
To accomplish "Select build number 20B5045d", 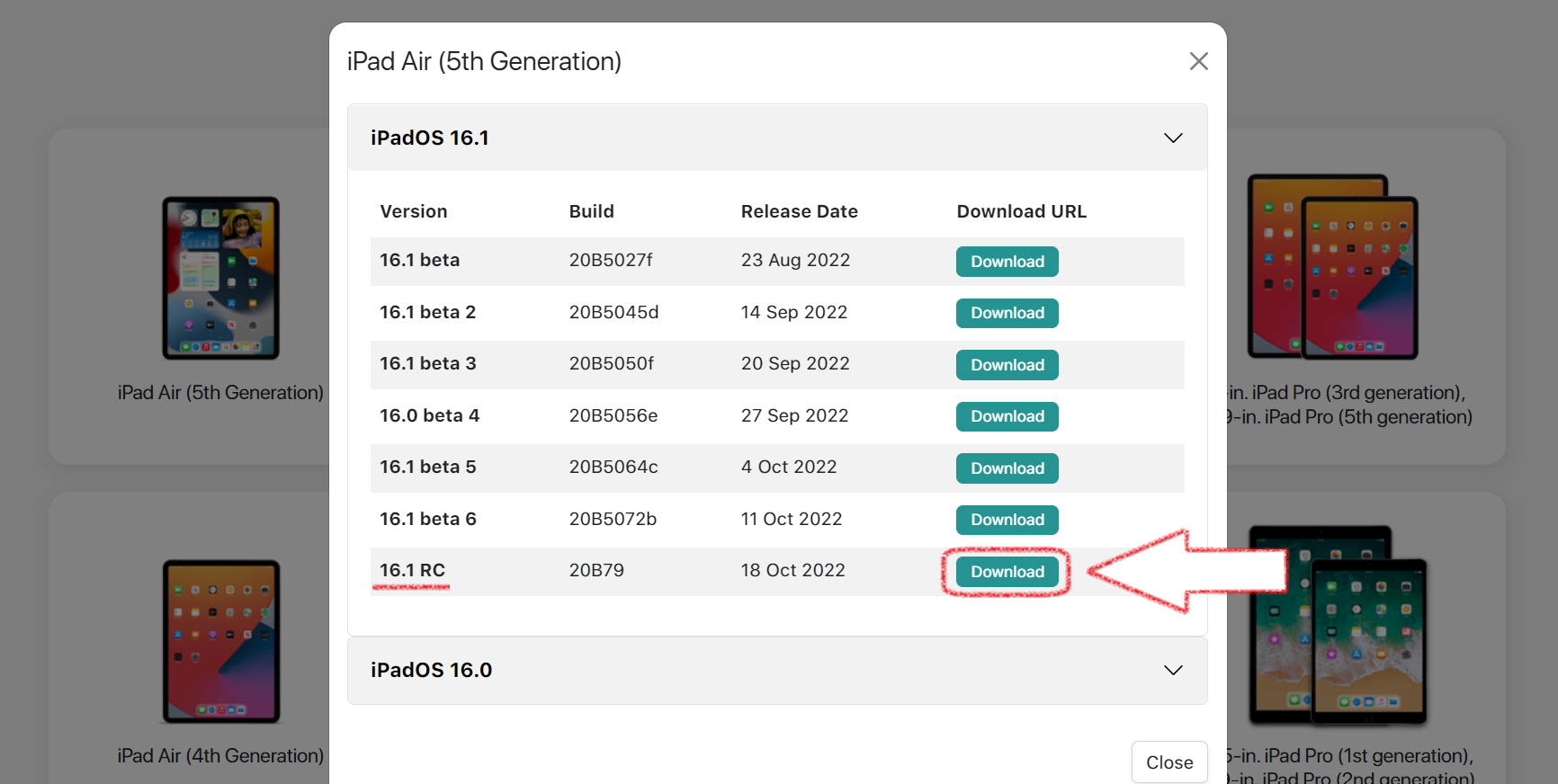I will point(613,312).
